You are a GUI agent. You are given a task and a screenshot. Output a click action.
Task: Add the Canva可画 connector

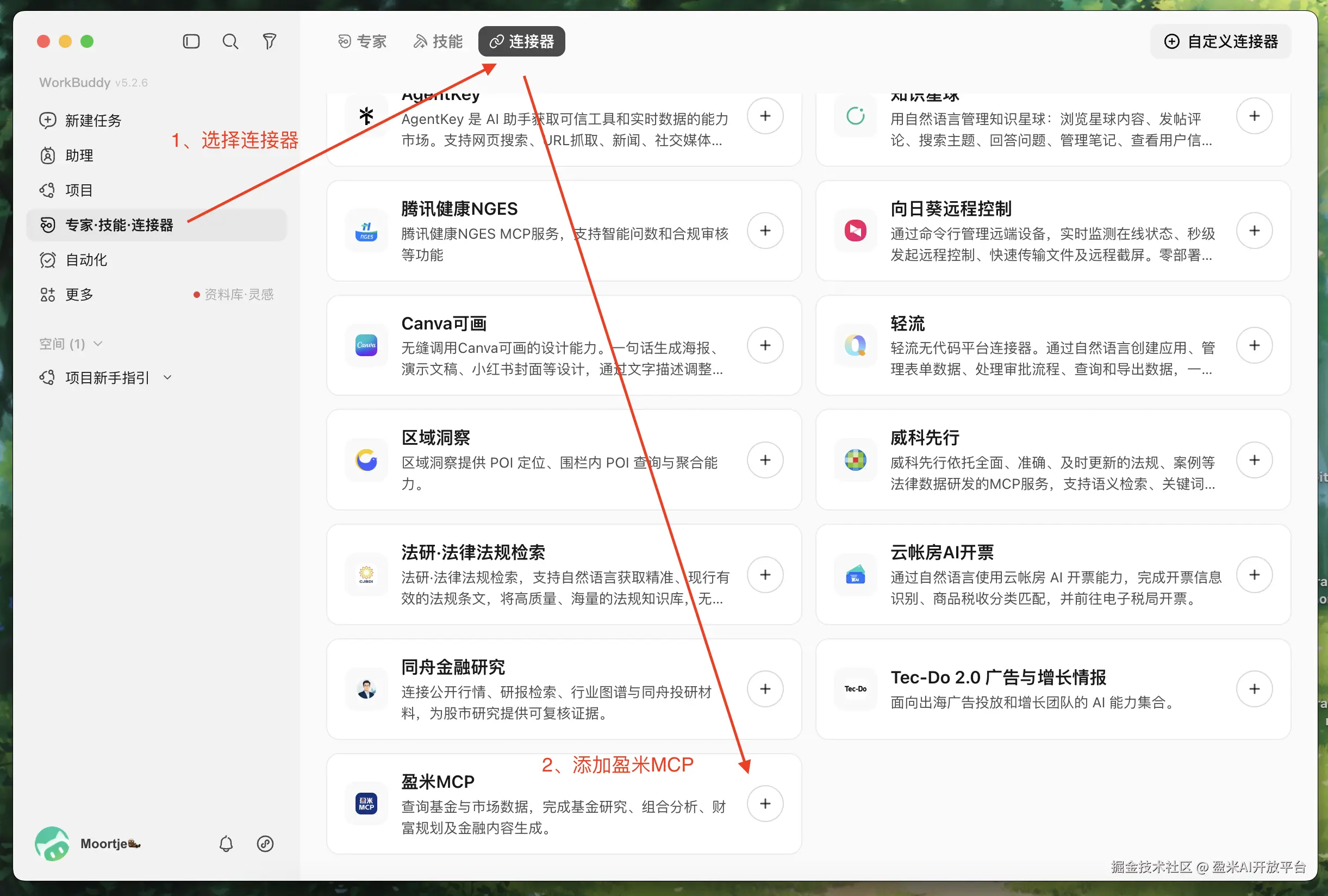[765, 345]
